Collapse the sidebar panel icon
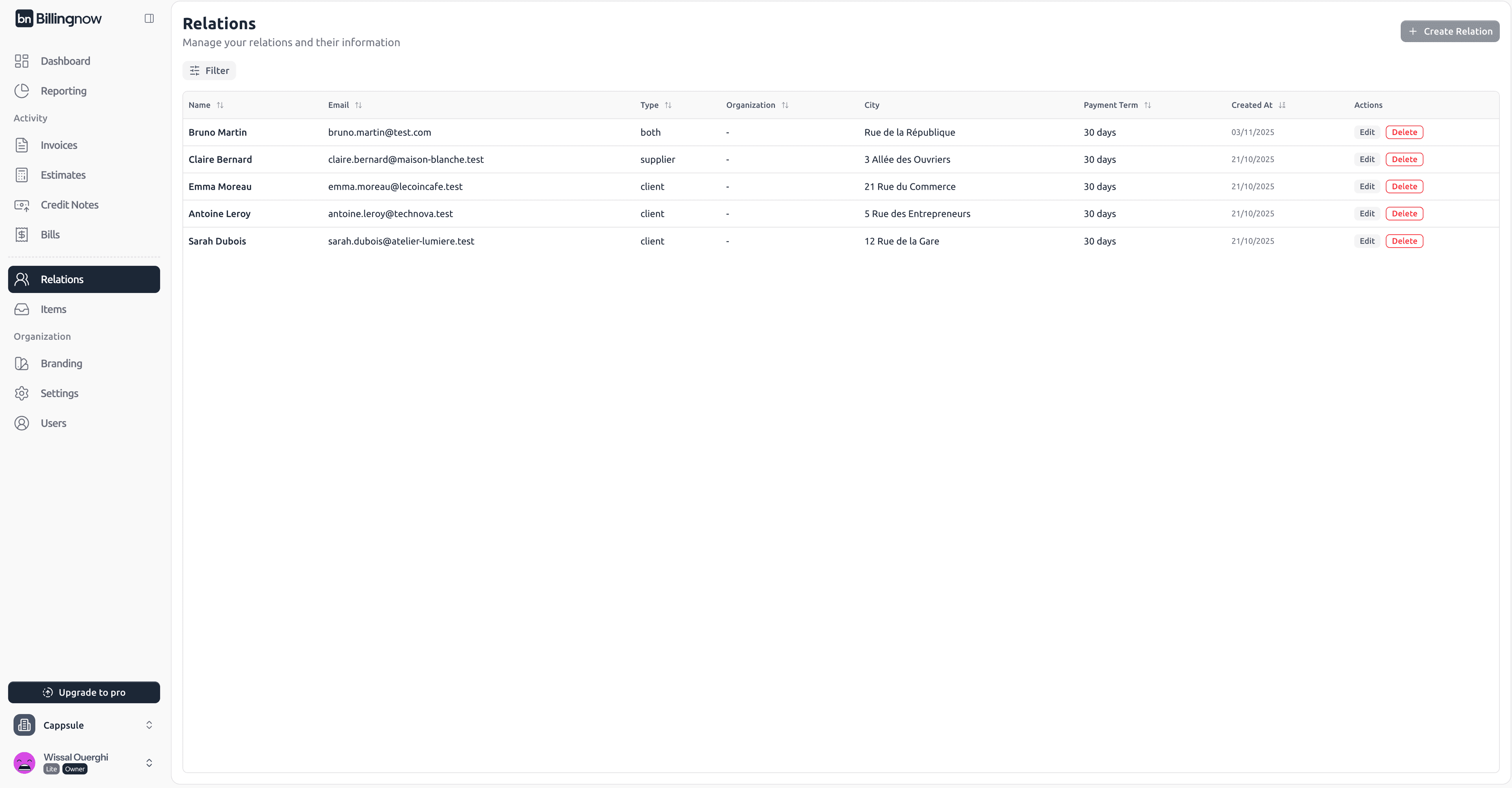 [x=149, y=18]
